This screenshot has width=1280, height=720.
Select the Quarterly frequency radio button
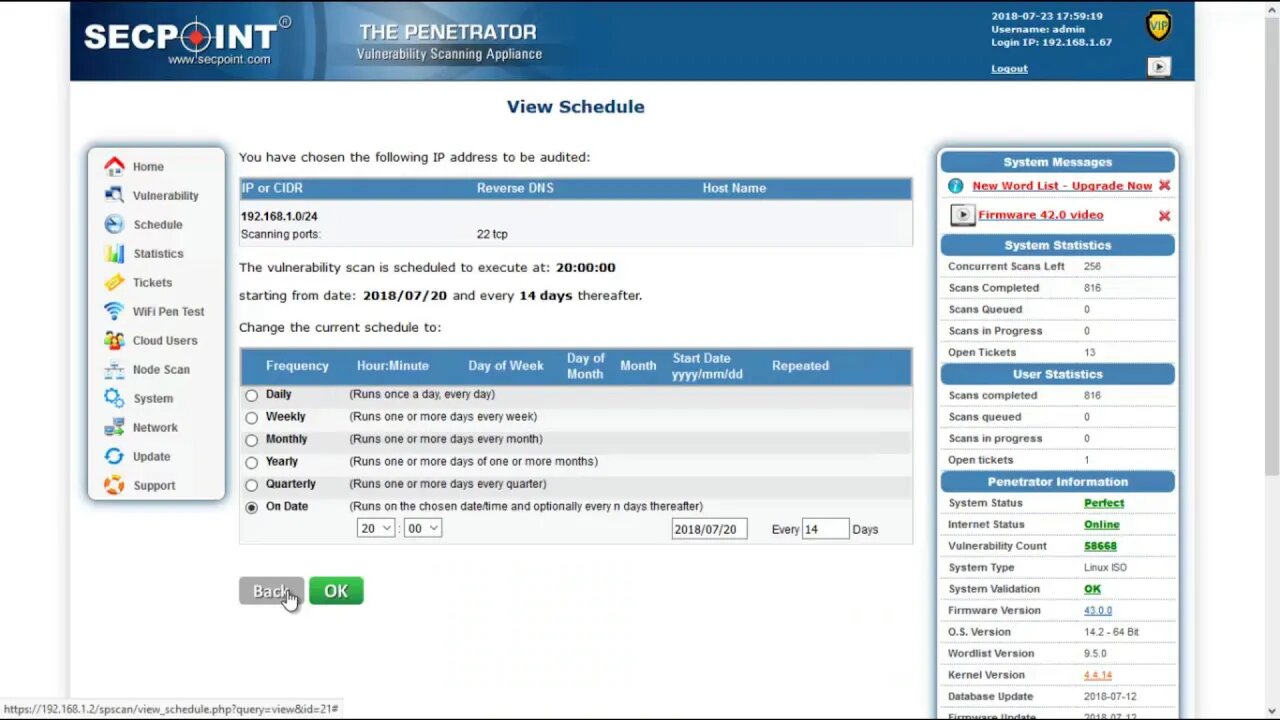click(x=251, y=485)
